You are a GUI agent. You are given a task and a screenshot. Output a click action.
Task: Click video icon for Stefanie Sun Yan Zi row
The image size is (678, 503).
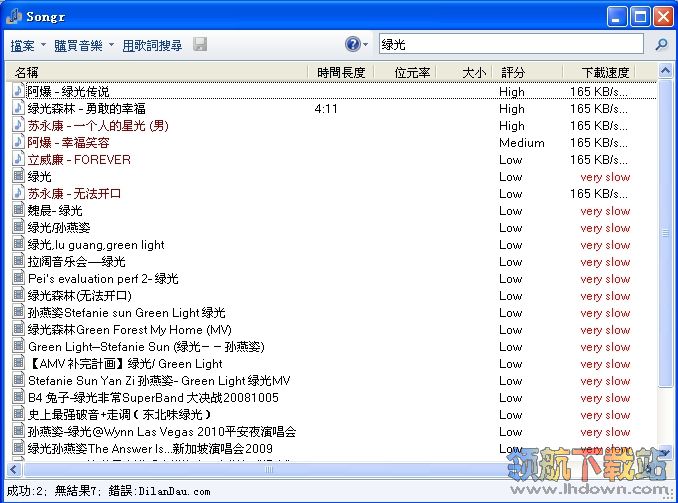click(x=18, y=380)
